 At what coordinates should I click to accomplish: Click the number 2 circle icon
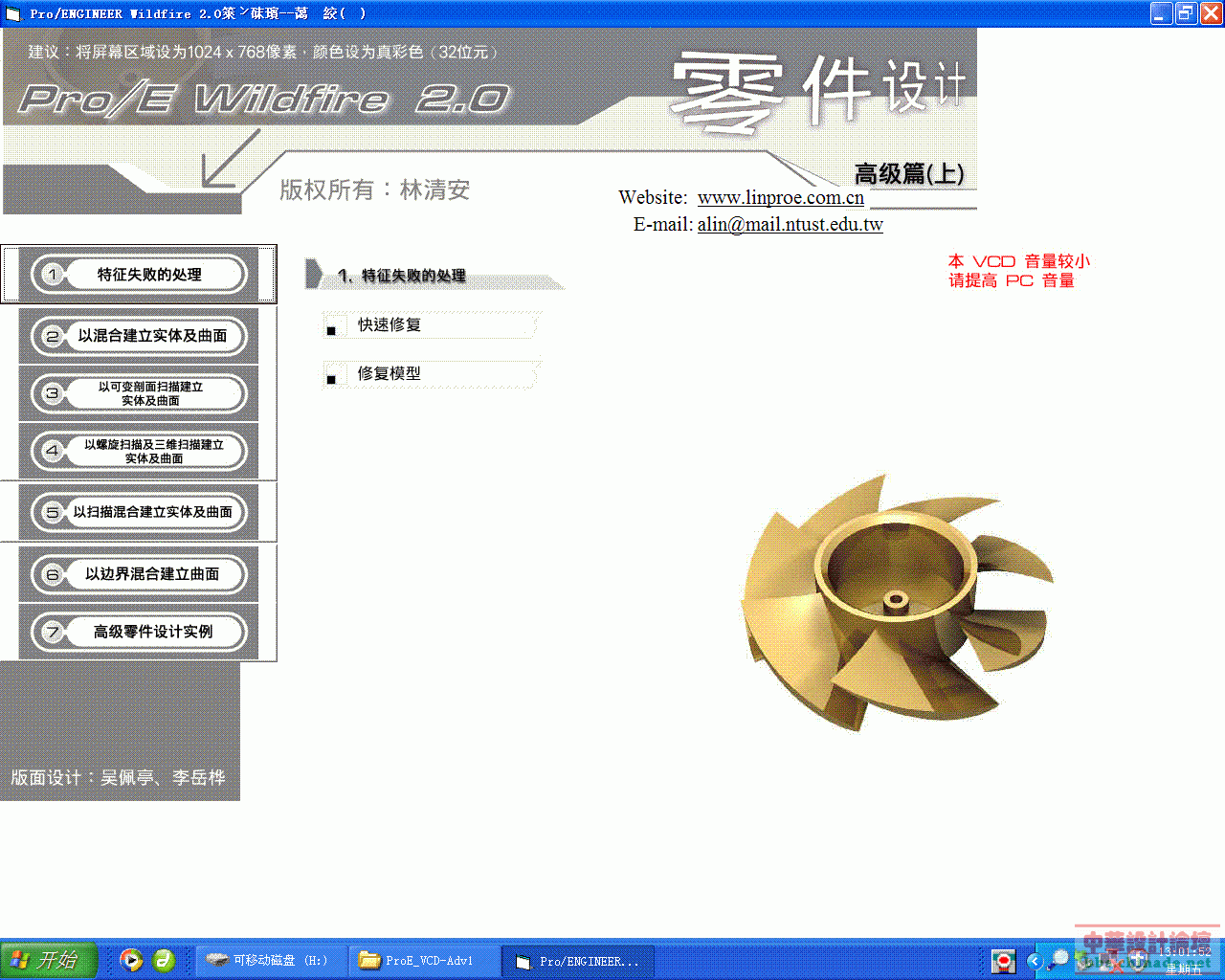[x=53, y=336]
